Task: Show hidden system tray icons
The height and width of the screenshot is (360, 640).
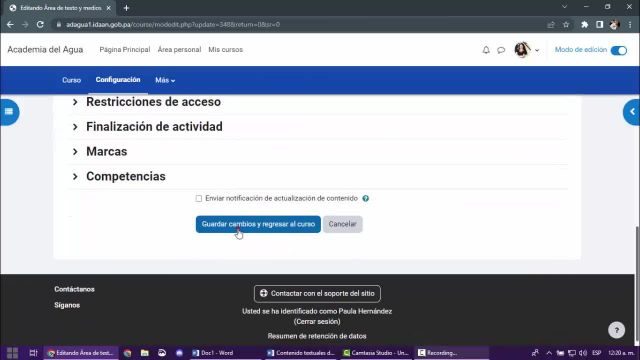Action: pyautogui.click(x=549, y=353)
